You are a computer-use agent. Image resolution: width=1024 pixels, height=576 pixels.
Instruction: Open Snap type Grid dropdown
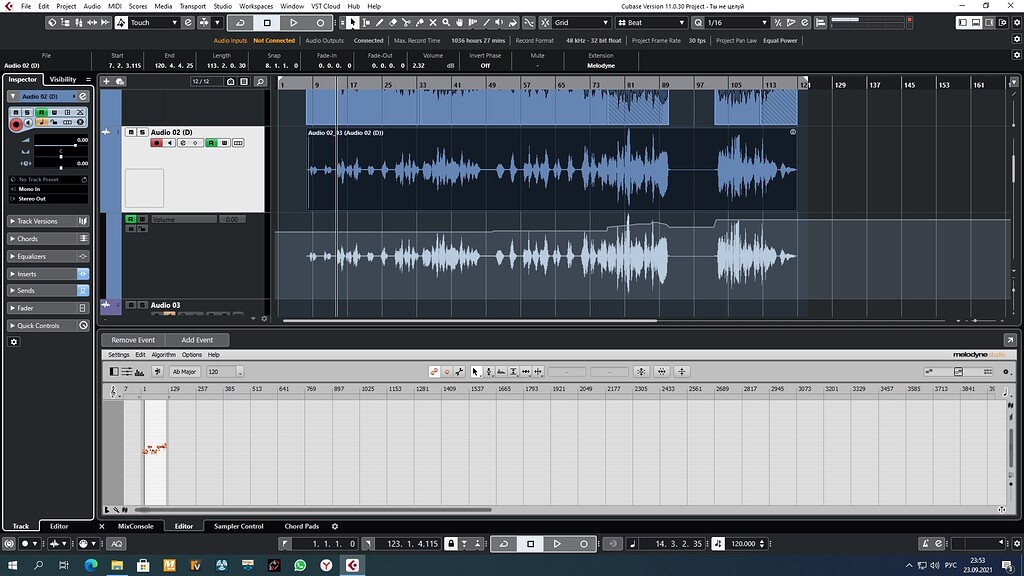[x=581, y=22]
